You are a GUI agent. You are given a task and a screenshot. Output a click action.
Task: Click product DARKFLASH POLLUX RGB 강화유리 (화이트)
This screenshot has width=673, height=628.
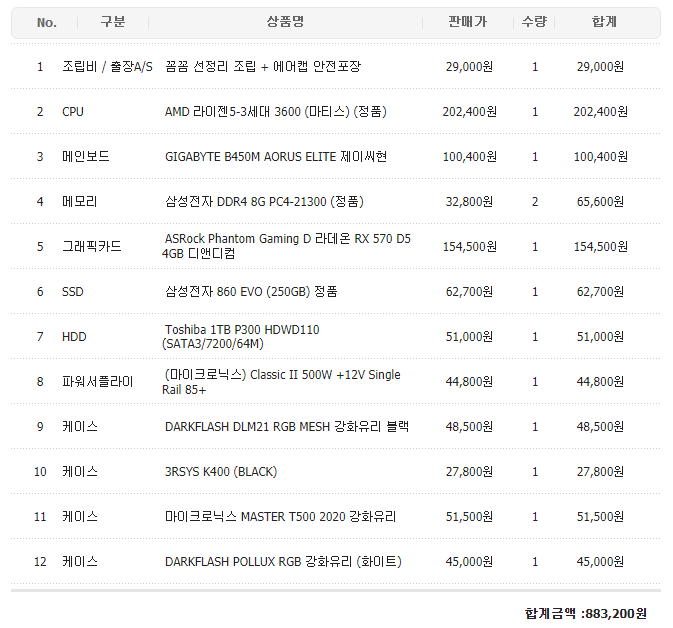pyautogui.click(x=283, y=562)
